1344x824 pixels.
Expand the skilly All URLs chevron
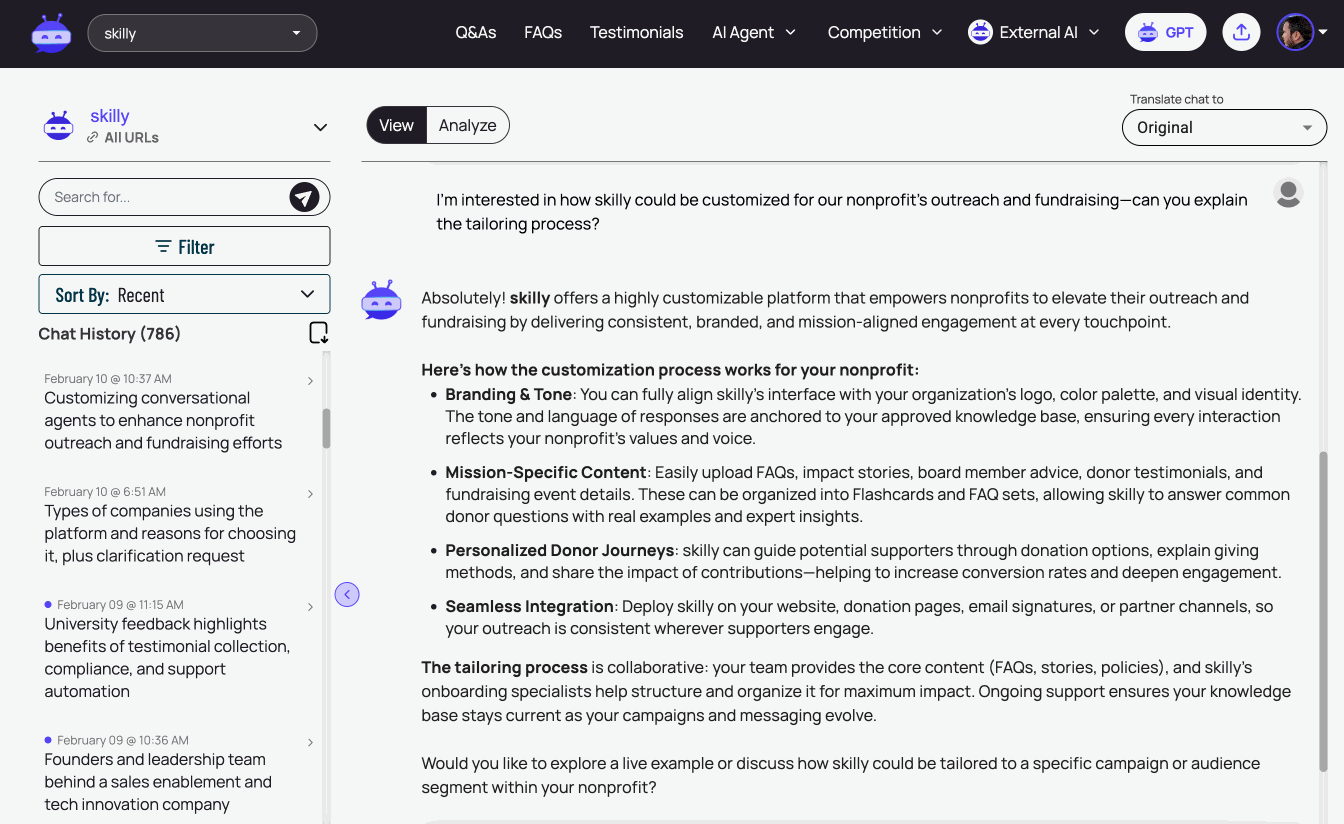coord(320,127)
